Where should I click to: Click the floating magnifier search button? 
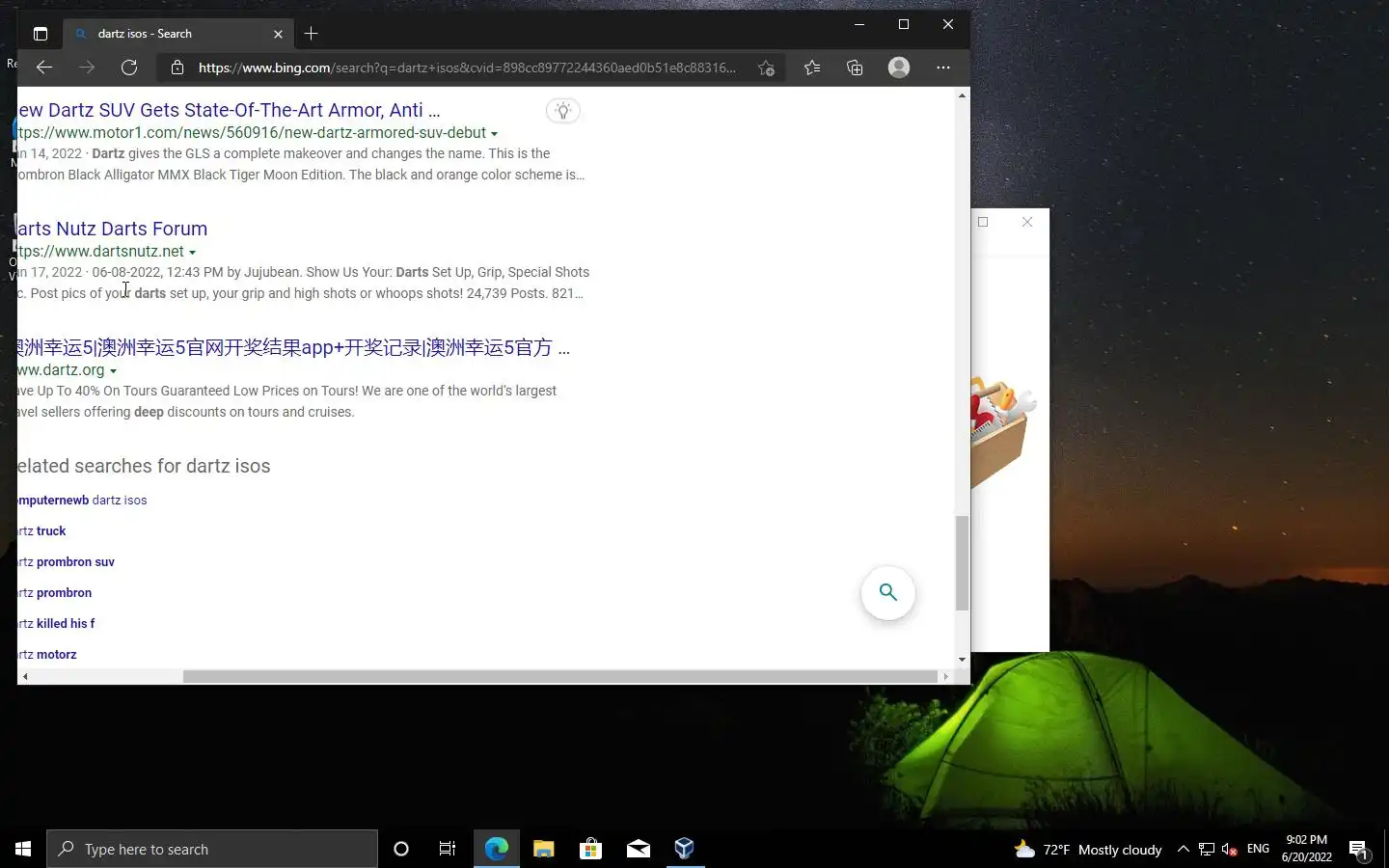tap(887, 592)
